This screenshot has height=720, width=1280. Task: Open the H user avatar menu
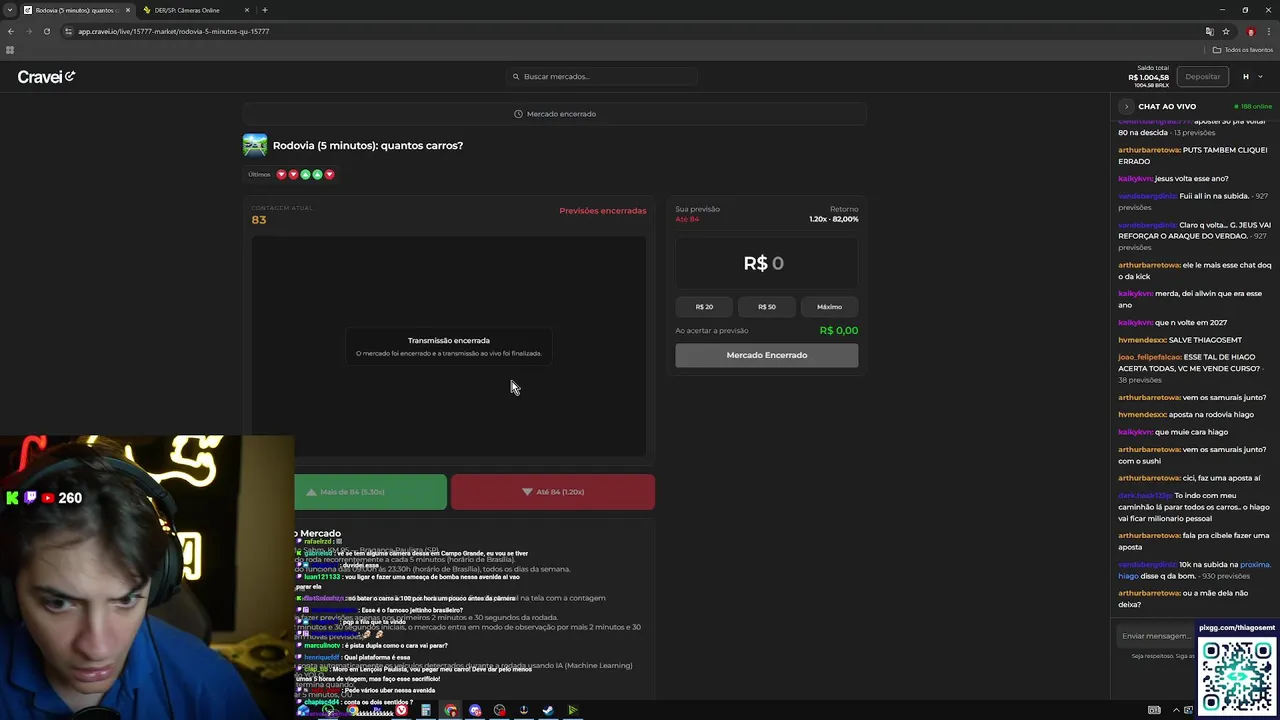[1246, 77]
